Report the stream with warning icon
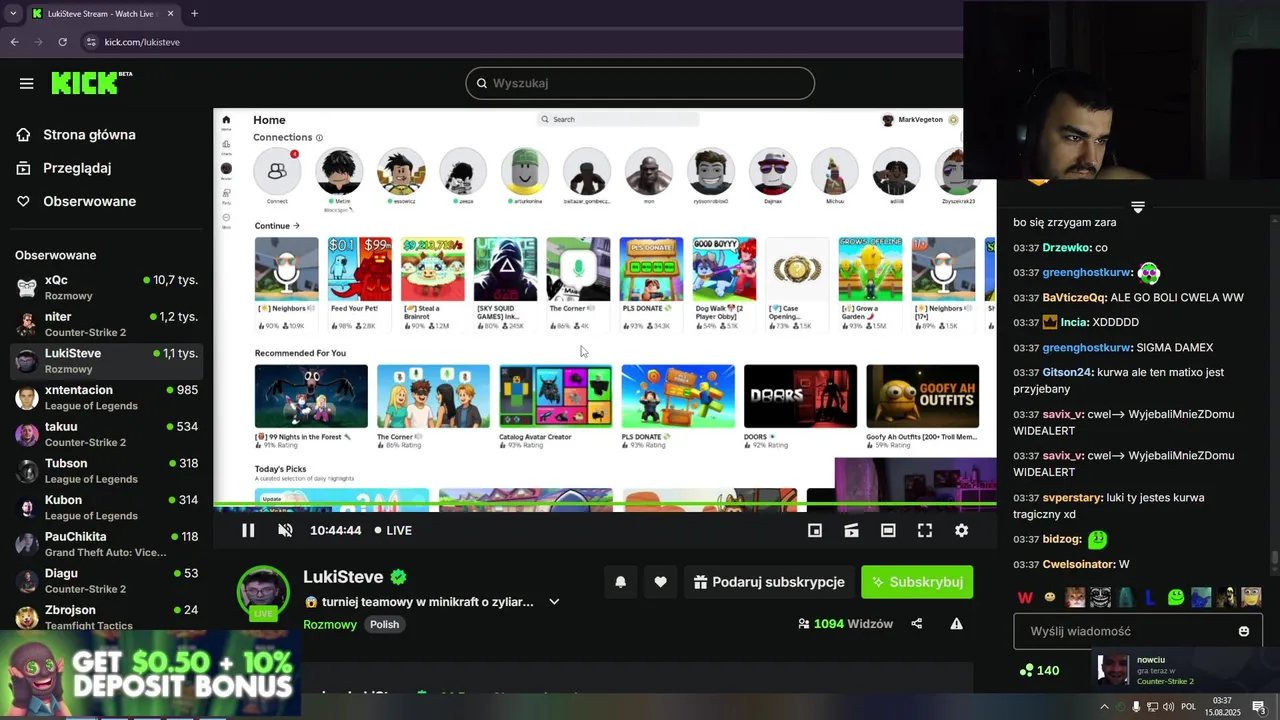The image size is (1280, 720). [x=956, y=624]
